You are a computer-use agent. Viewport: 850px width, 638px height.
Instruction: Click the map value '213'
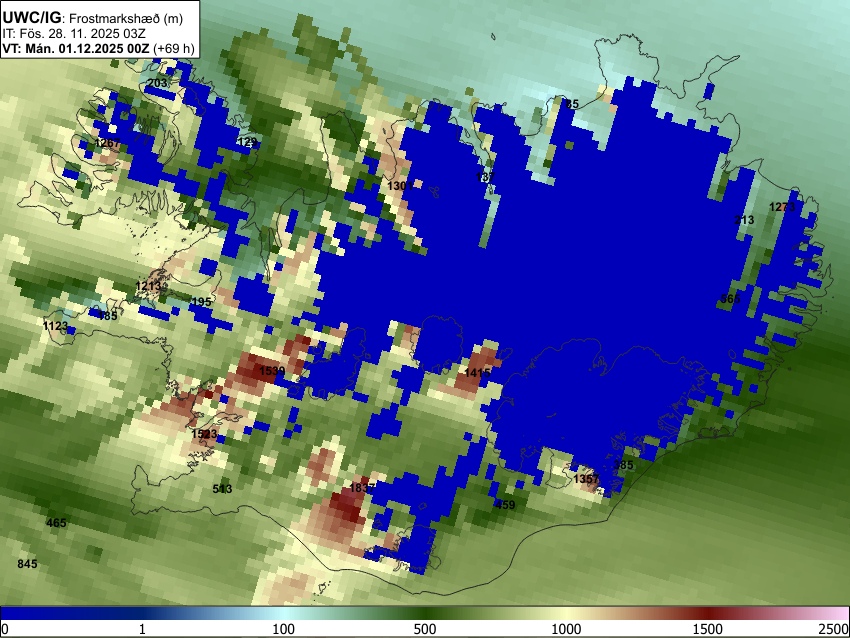coord(744,220)
